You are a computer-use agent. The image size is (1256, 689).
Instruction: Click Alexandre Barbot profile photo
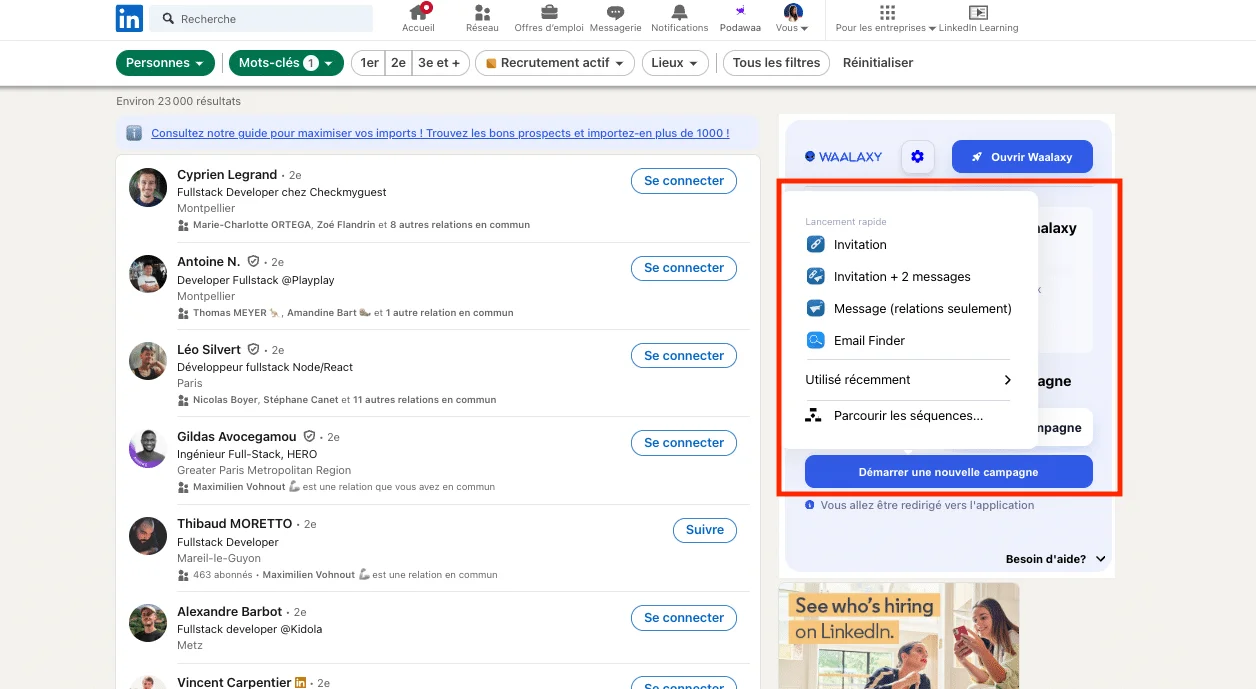pos(148,623)
